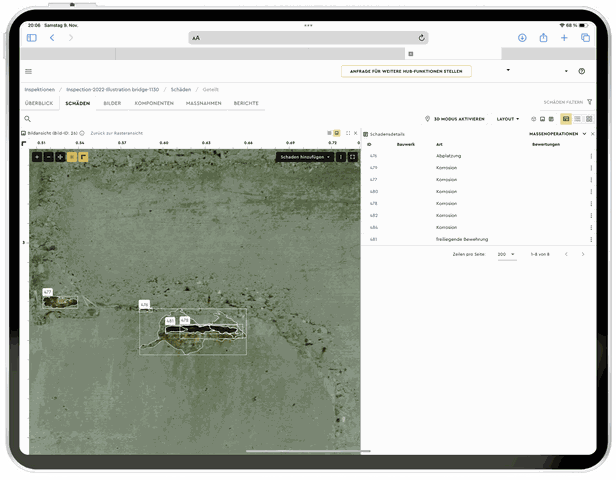This screenshot has height=480, width=616.
Task: Open the Inspection-2022 bridge breadcrumb
Action: point(112,90)
